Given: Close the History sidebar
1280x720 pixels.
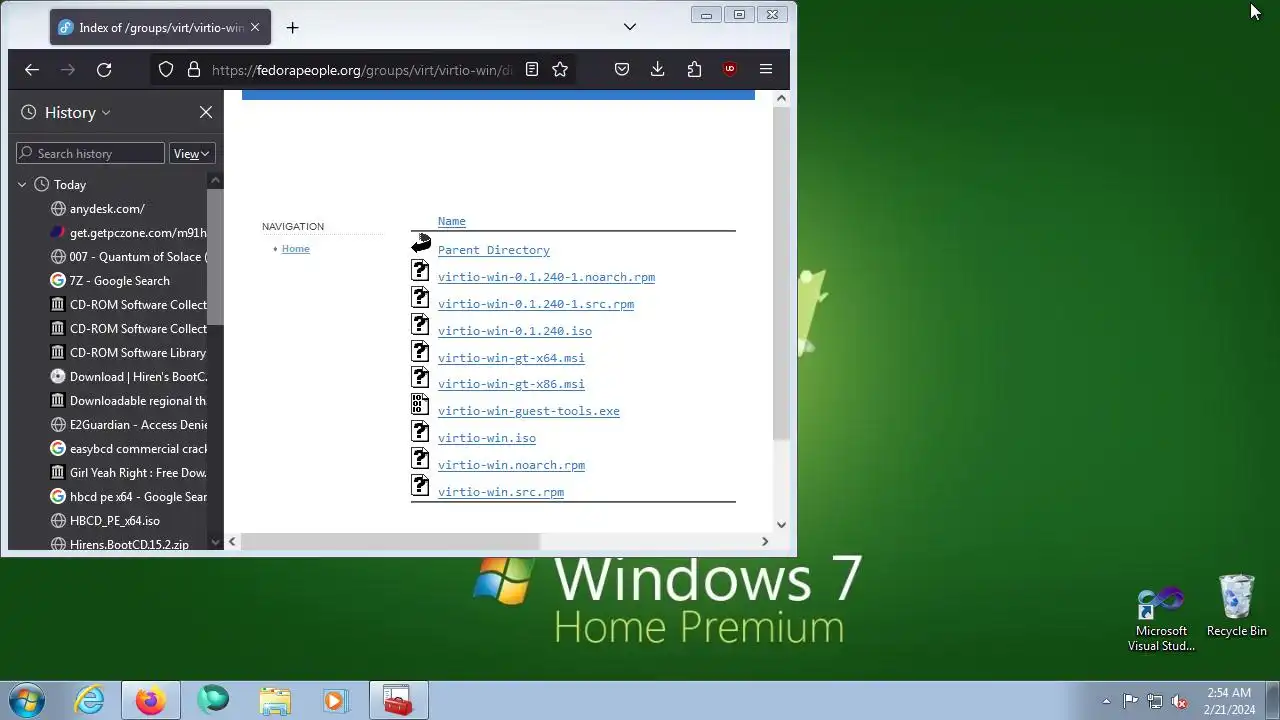Looking at the screenshot, I should (x=206, y=112).
